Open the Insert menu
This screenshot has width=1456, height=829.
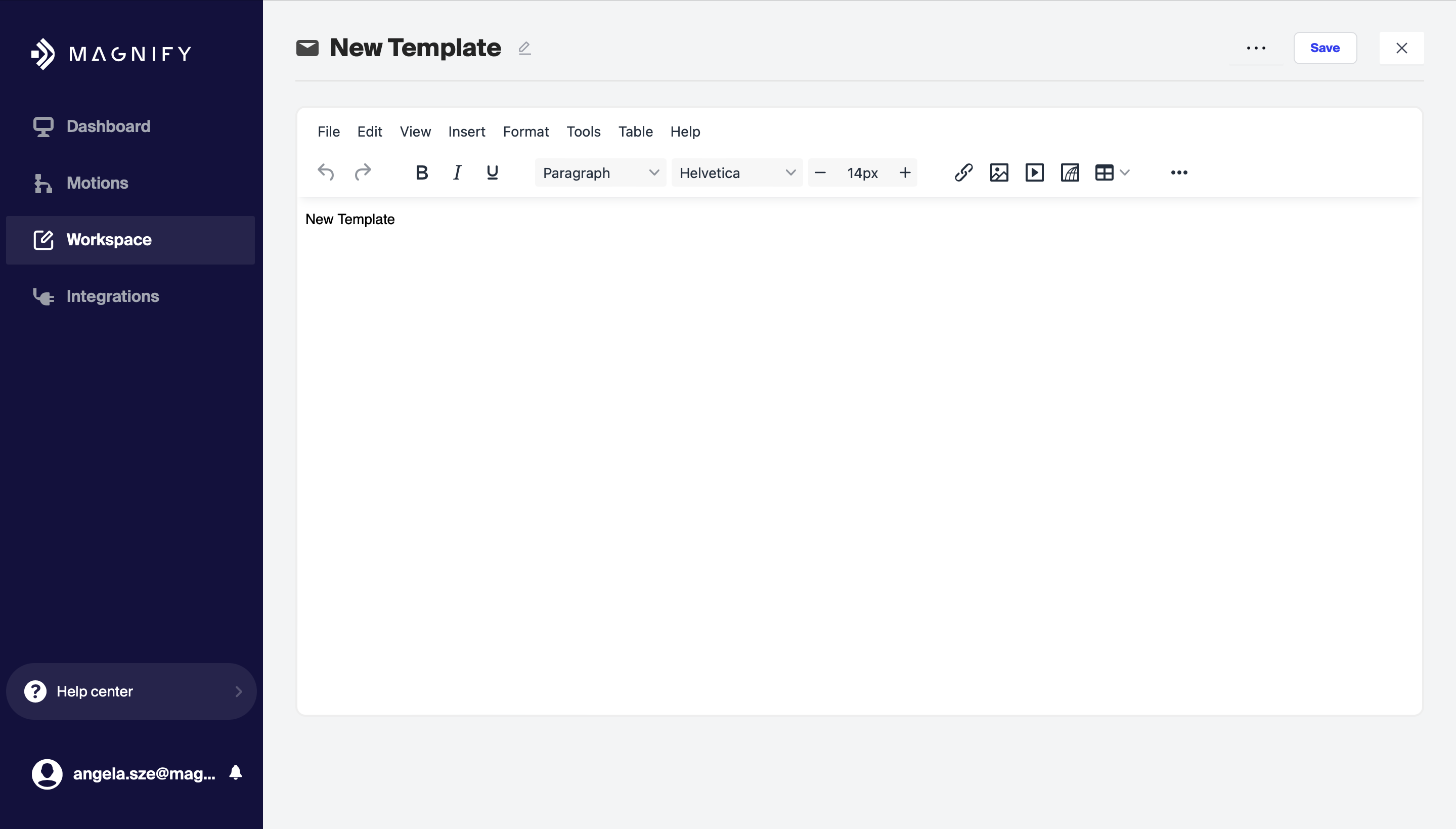tap(466, 132)
